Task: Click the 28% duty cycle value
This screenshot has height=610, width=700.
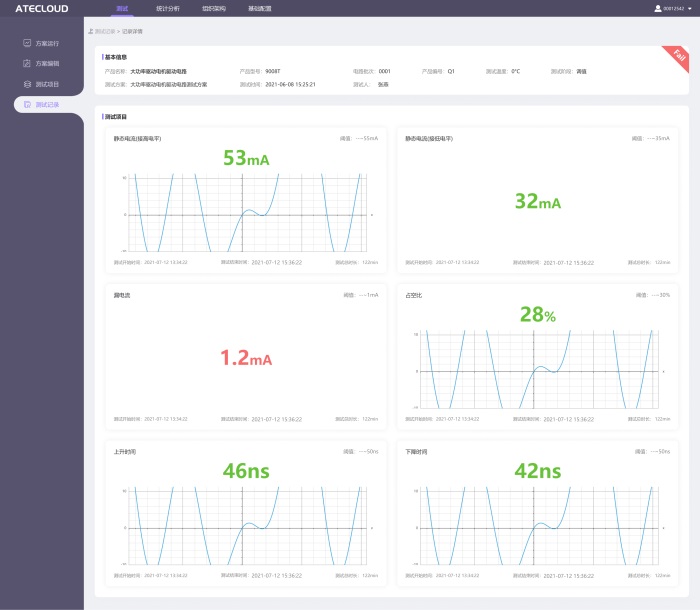Action: pyautogui.click(x=538, y=314)
